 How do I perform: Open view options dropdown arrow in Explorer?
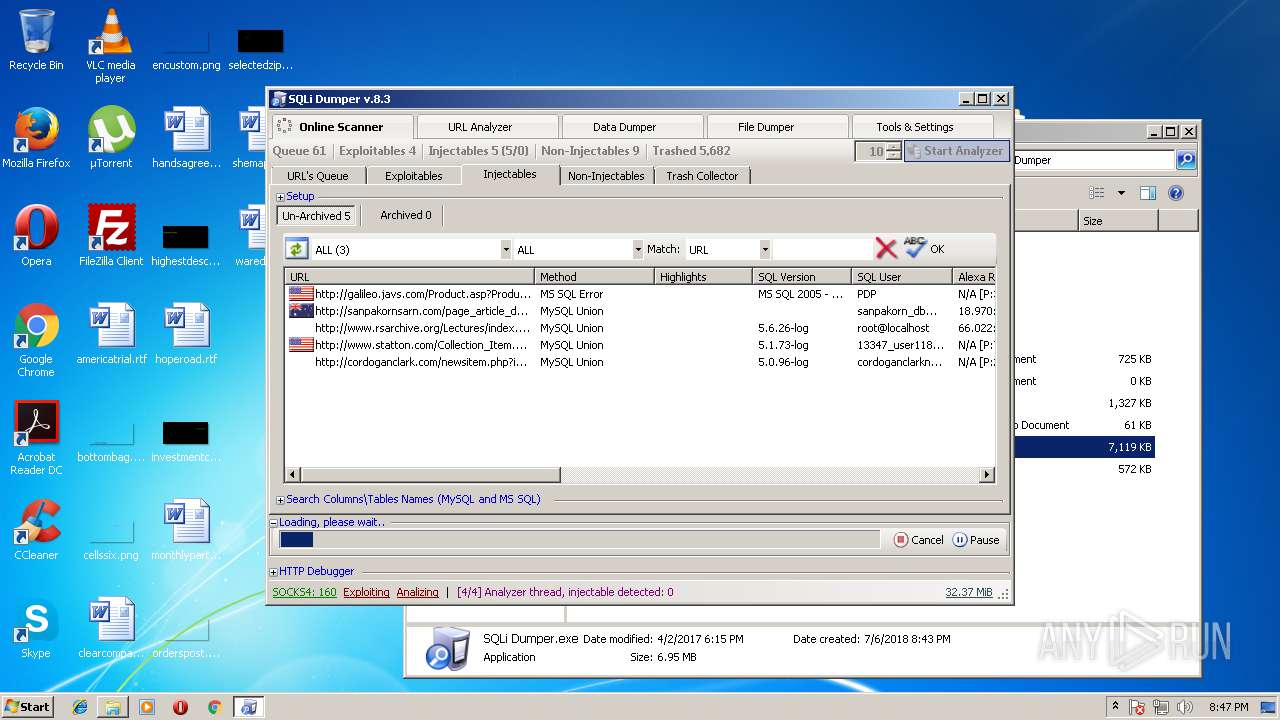1121,193
